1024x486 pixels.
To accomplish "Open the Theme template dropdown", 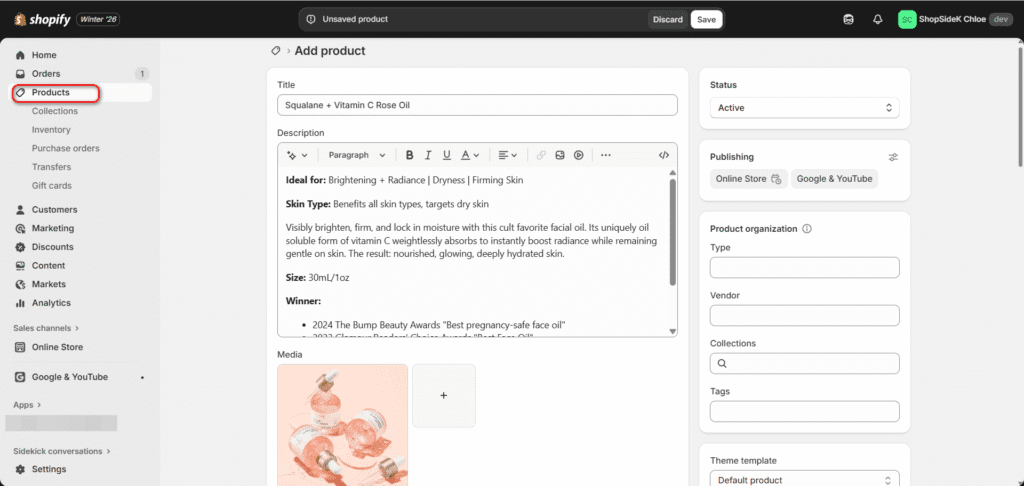I will (805, 479).
